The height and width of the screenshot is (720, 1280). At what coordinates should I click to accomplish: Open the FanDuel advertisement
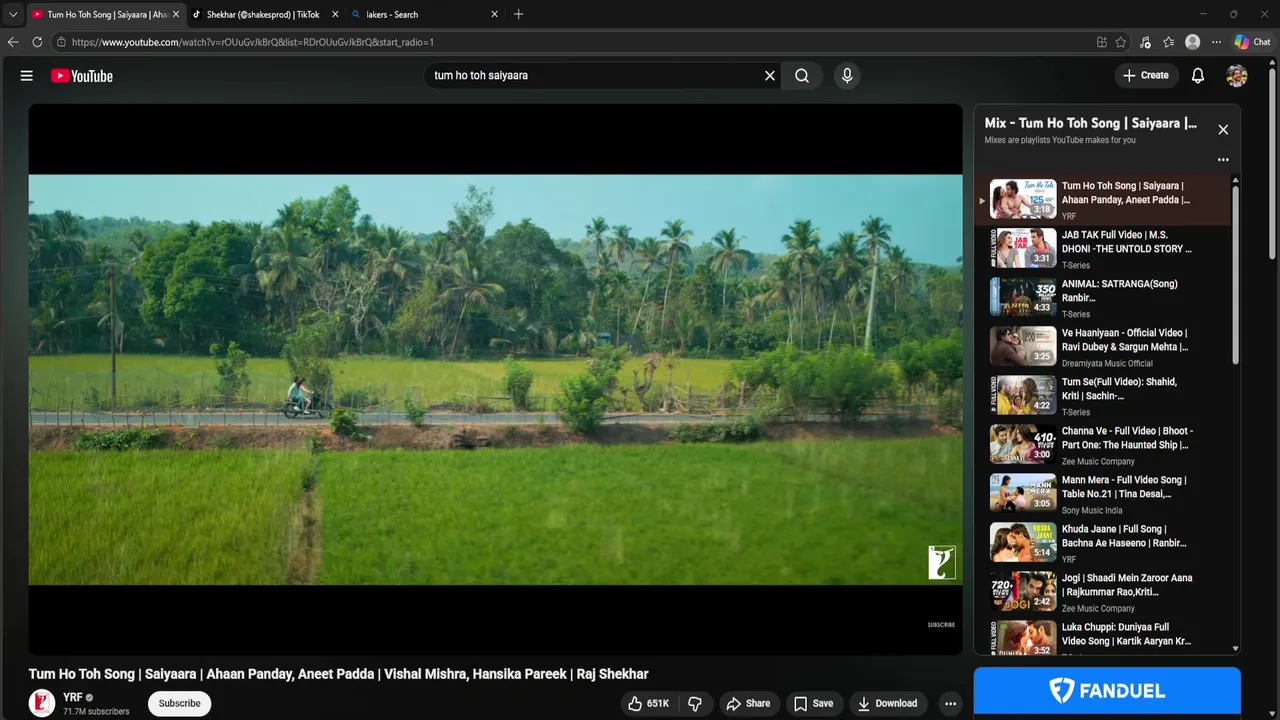tap(1107, 690)
